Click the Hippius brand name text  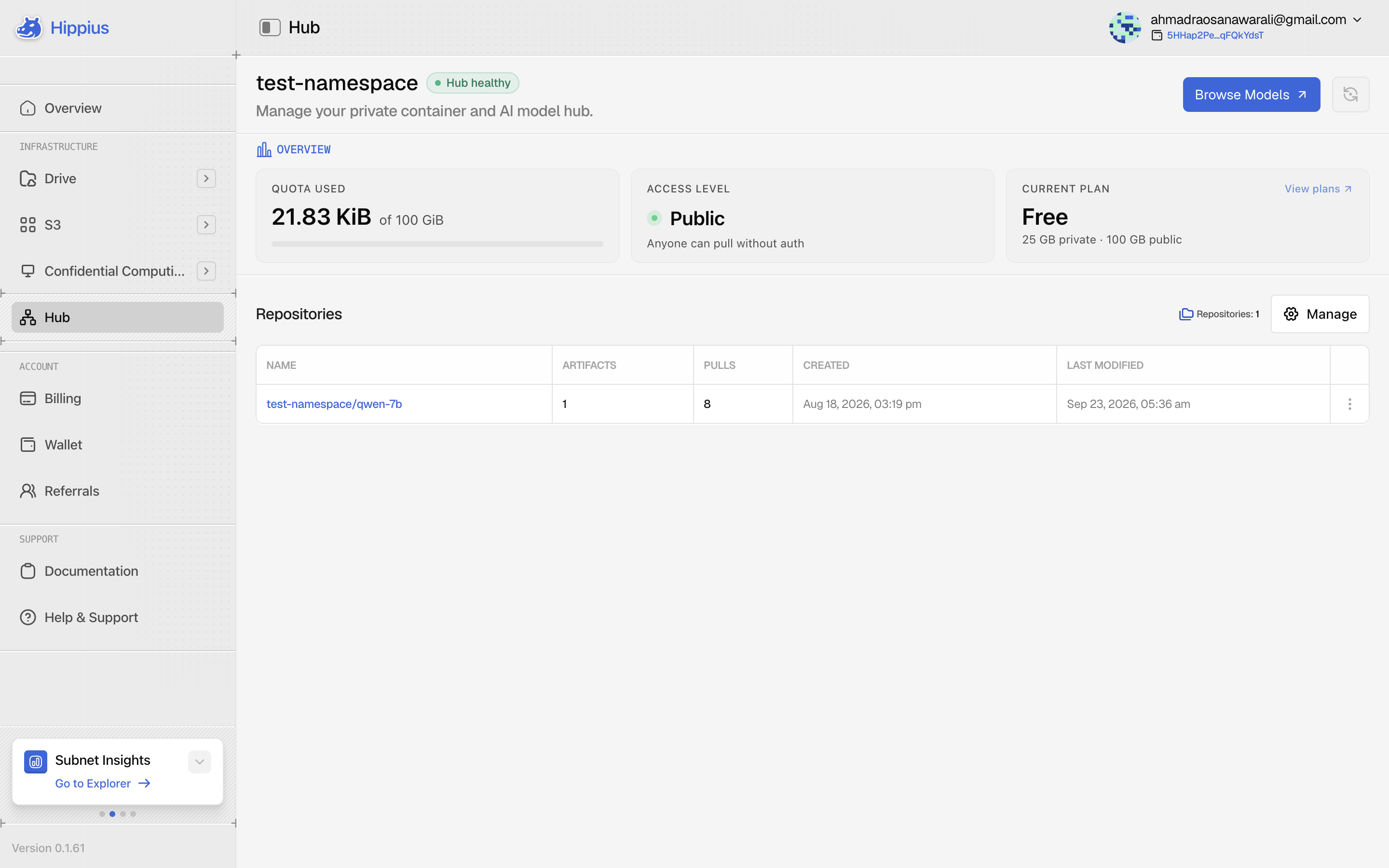pyautogui.click(x=79, y=27)
